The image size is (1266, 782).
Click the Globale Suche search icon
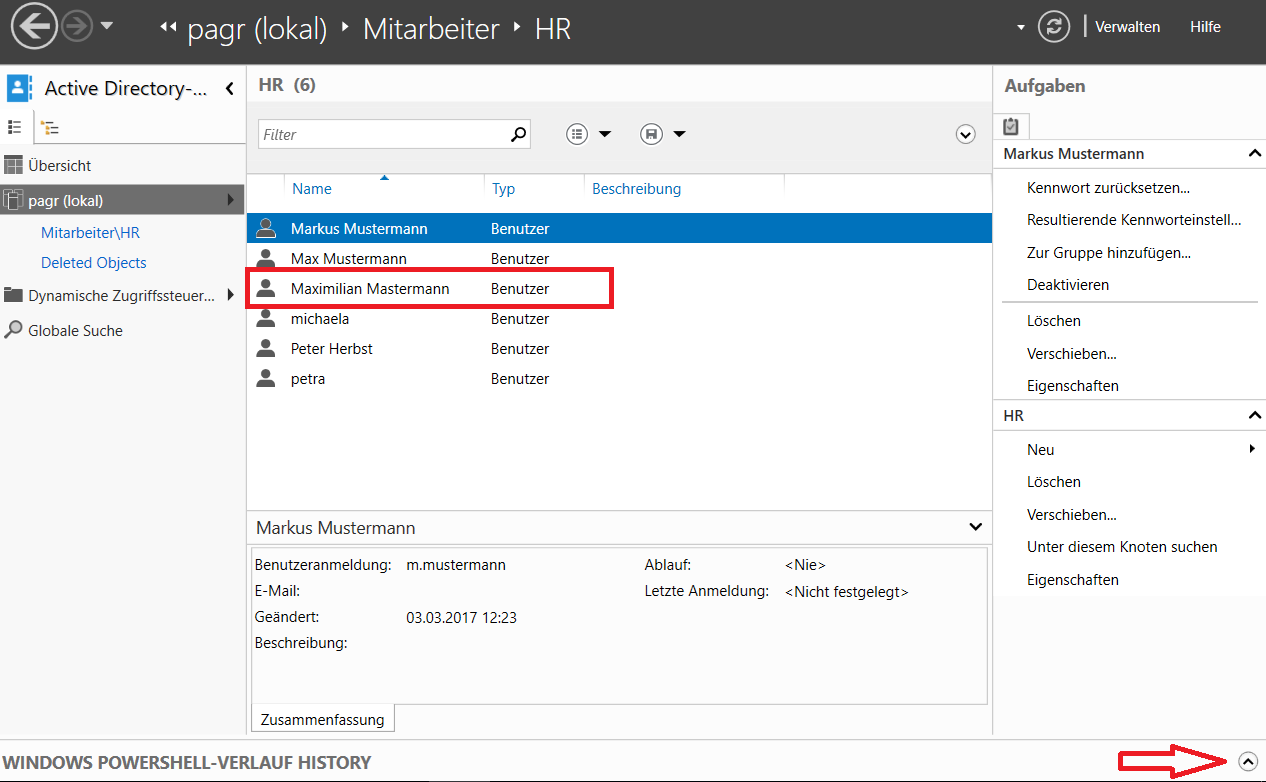click(x=15, y=330)
